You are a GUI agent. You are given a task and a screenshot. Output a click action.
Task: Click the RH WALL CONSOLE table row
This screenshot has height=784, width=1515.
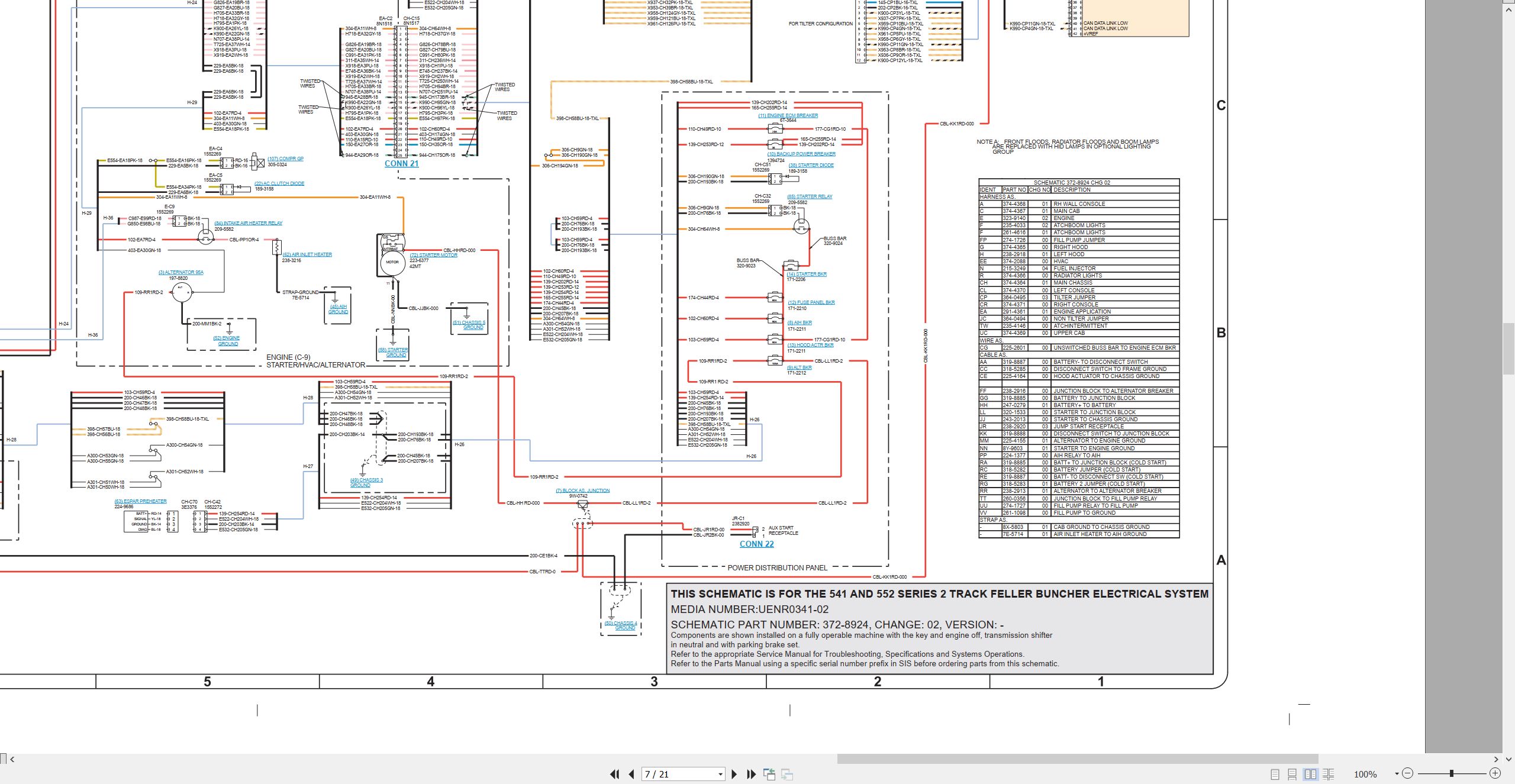click(x=1079, y=204)
